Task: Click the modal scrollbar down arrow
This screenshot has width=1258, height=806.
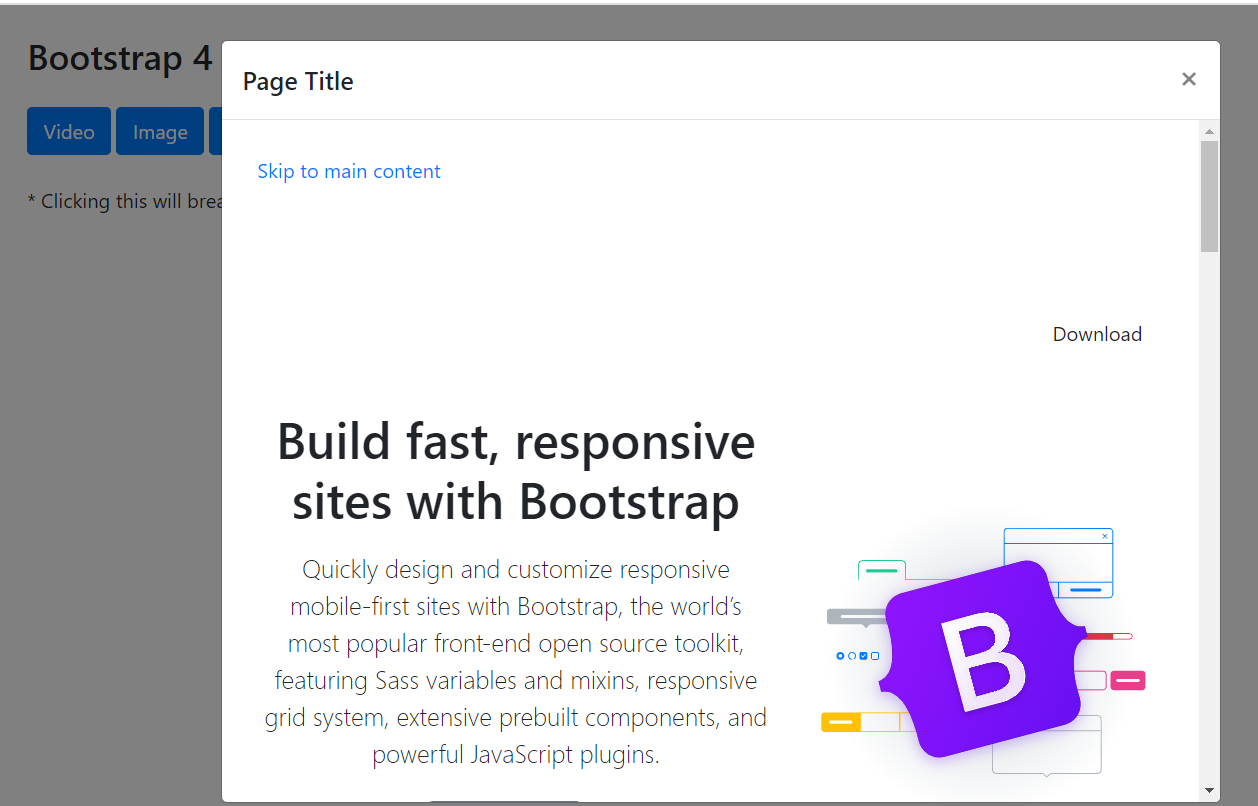Action: click(1209, 791)
